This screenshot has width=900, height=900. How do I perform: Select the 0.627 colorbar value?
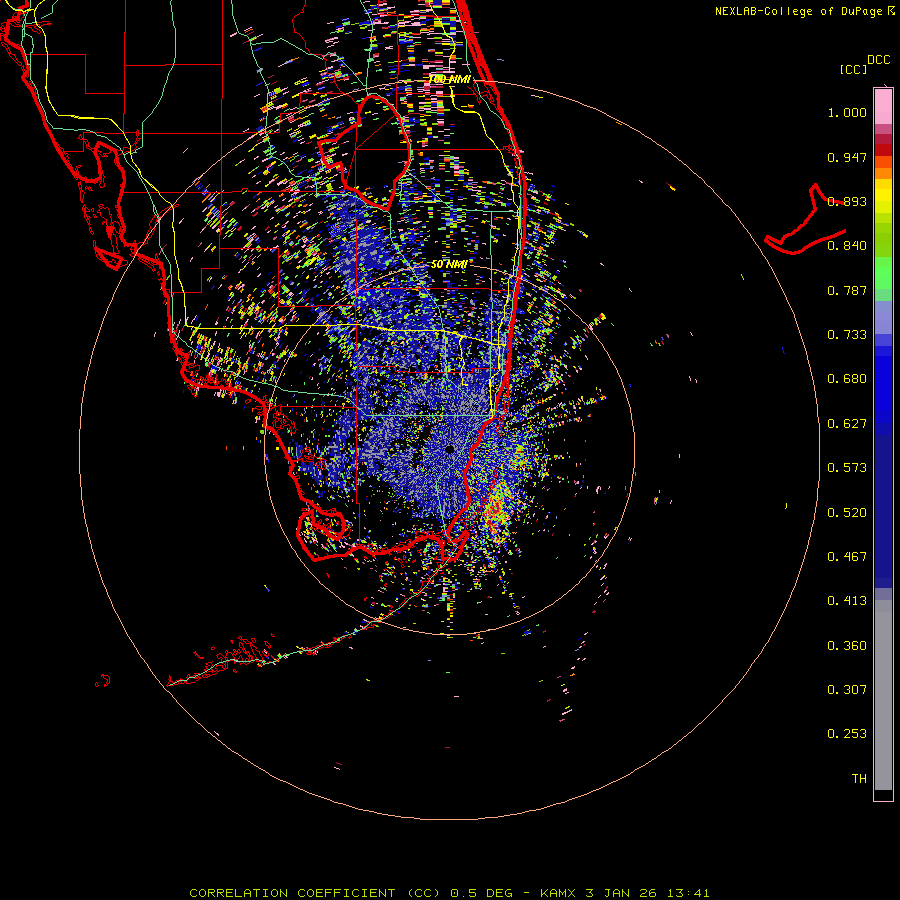pyautogui.click(x=847, y=424)
